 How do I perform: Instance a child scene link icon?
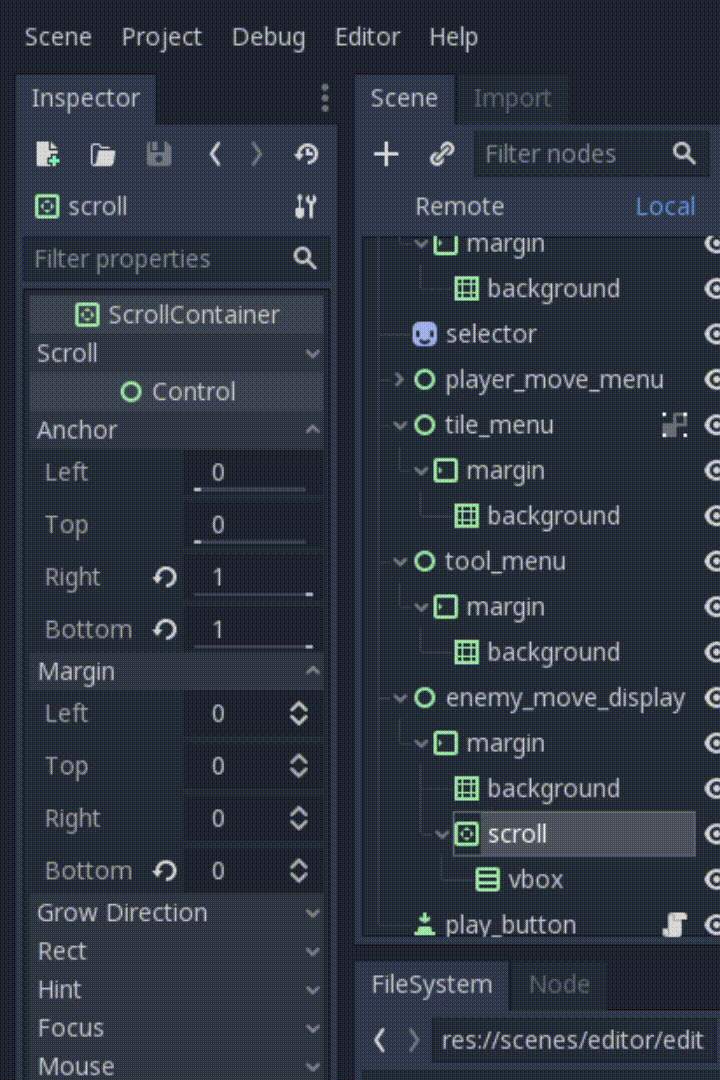442,154
